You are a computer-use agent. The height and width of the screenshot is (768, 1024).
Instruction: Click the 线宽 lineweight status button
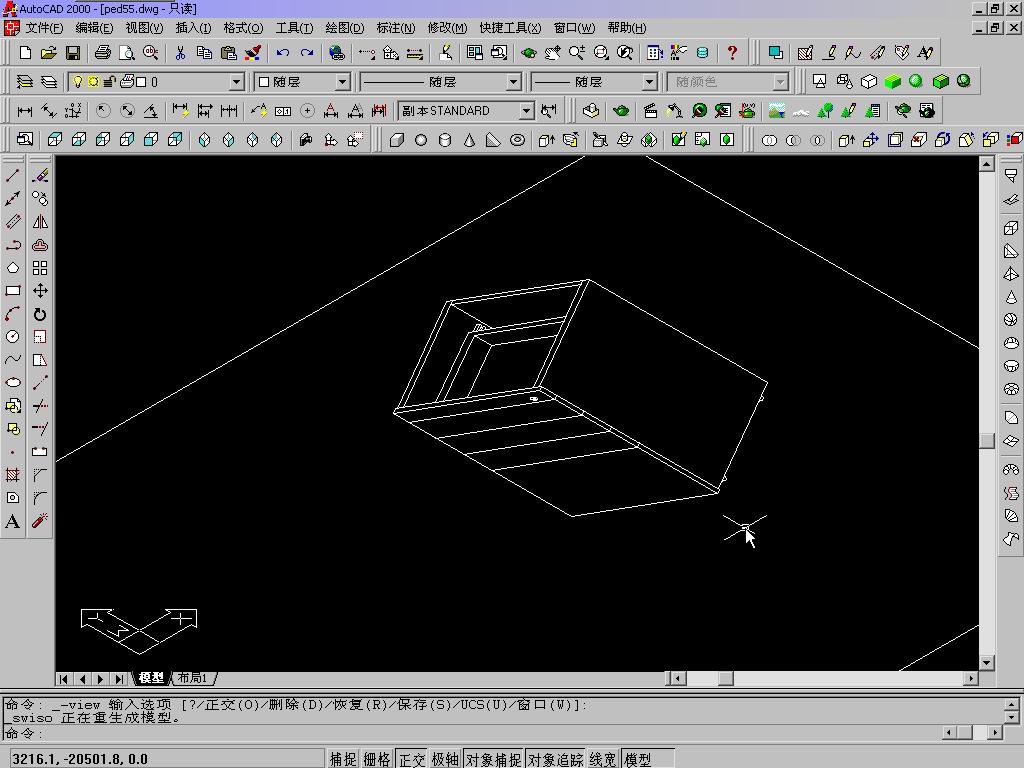pos(603,760)
